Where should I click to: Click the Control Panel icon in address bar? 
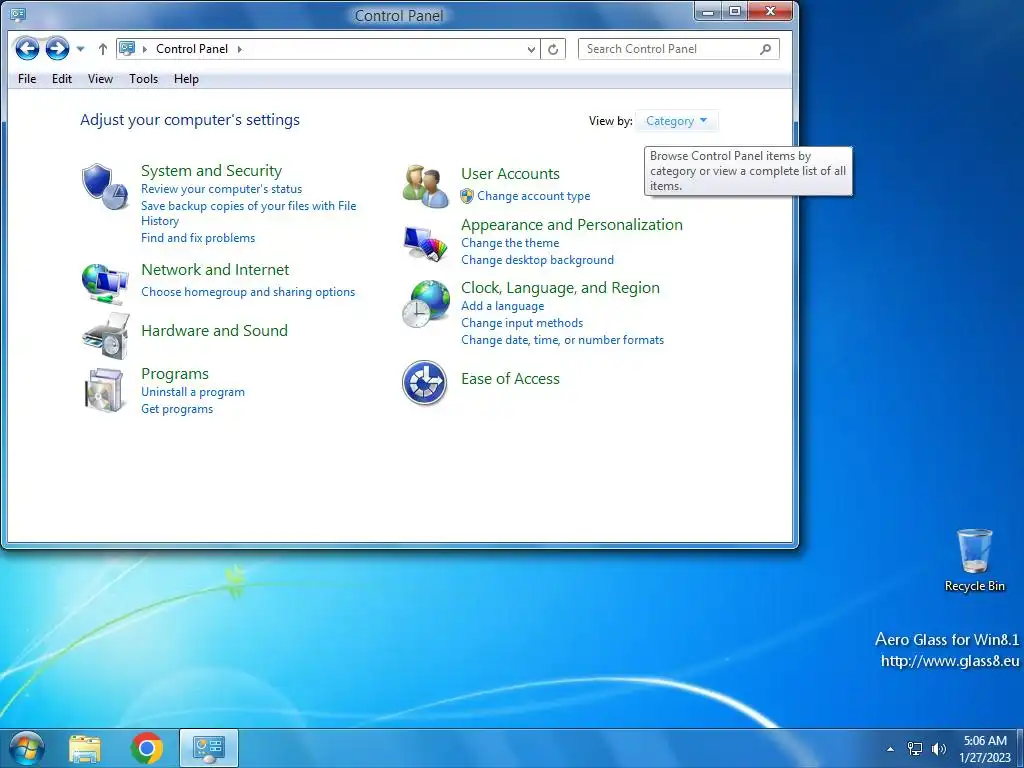127,48
